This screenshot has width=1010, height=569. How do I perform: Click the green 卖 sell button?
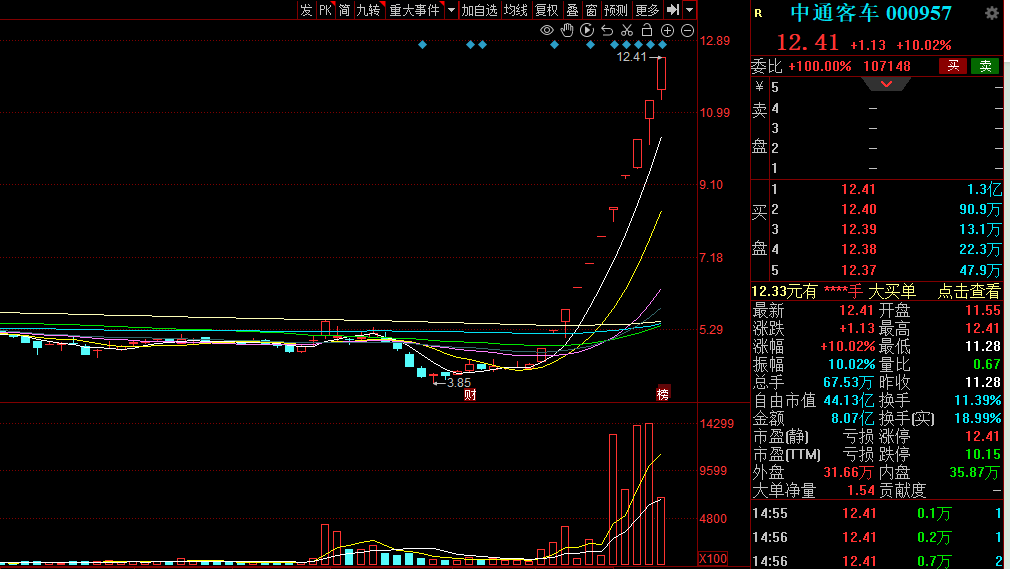[985, 66]
